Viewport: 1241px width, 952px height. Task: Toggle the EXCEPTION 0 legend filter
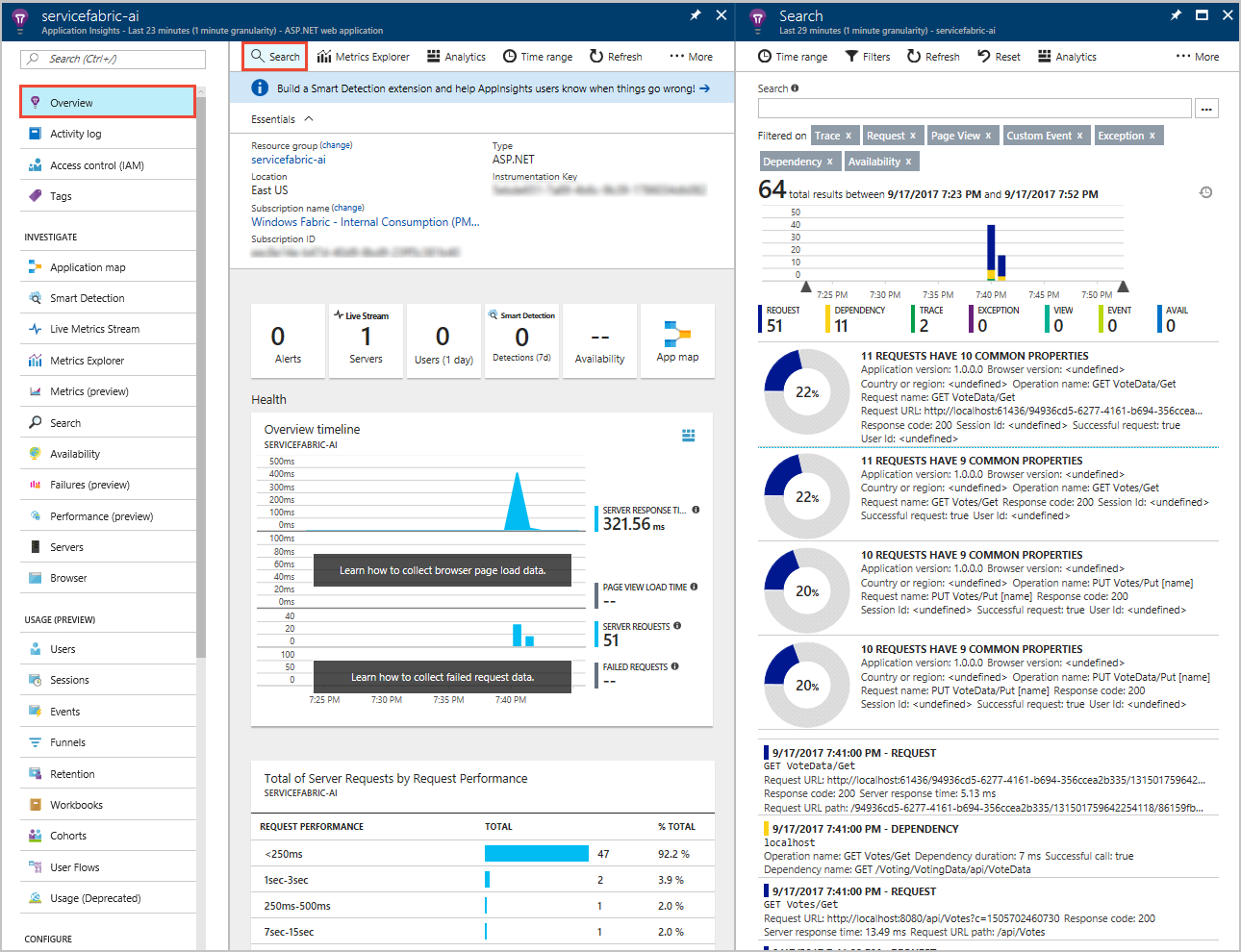995,319
